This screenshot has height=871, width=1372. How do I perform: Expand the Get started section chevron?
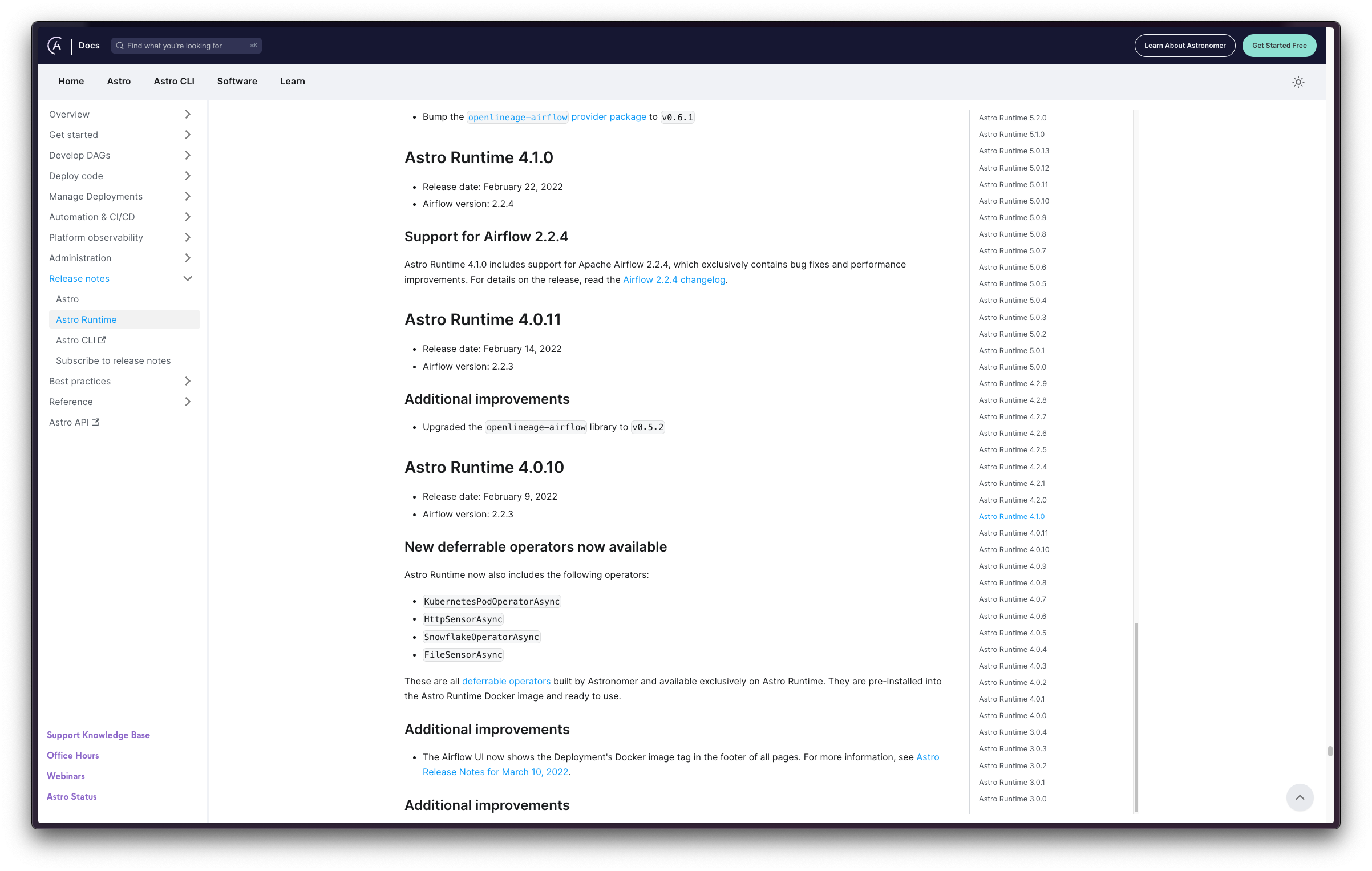[188, 135]
